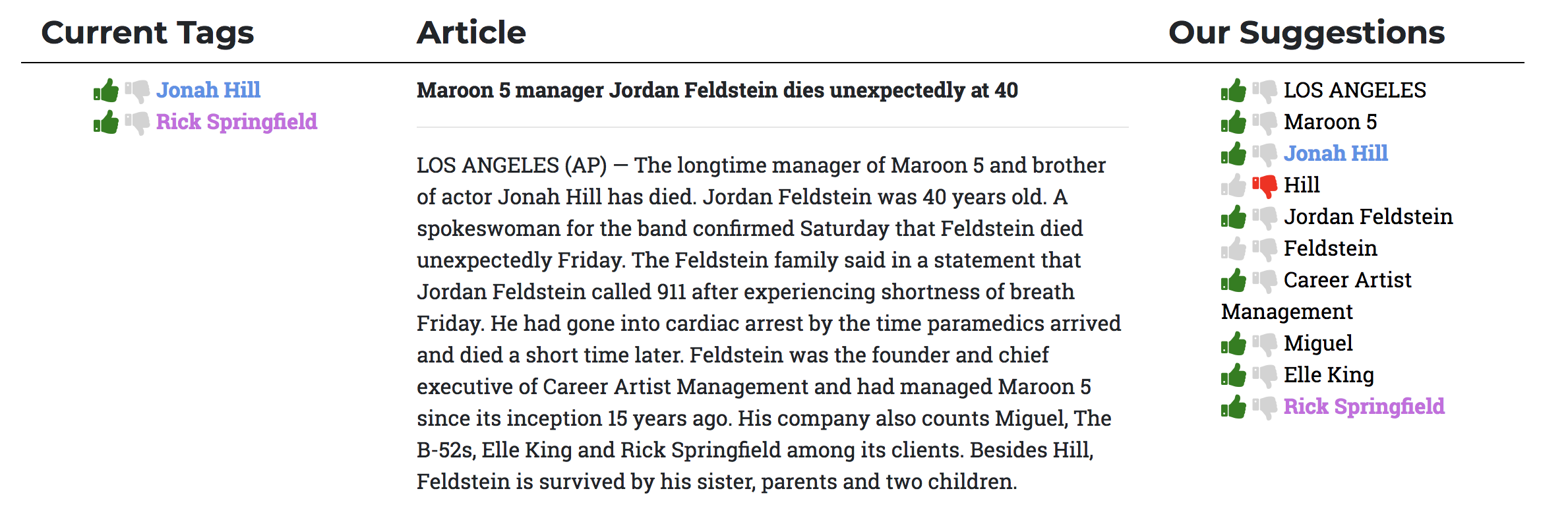Click thumbs up for Hill suggestion
1568x522 pixels.
point(1233,185)
